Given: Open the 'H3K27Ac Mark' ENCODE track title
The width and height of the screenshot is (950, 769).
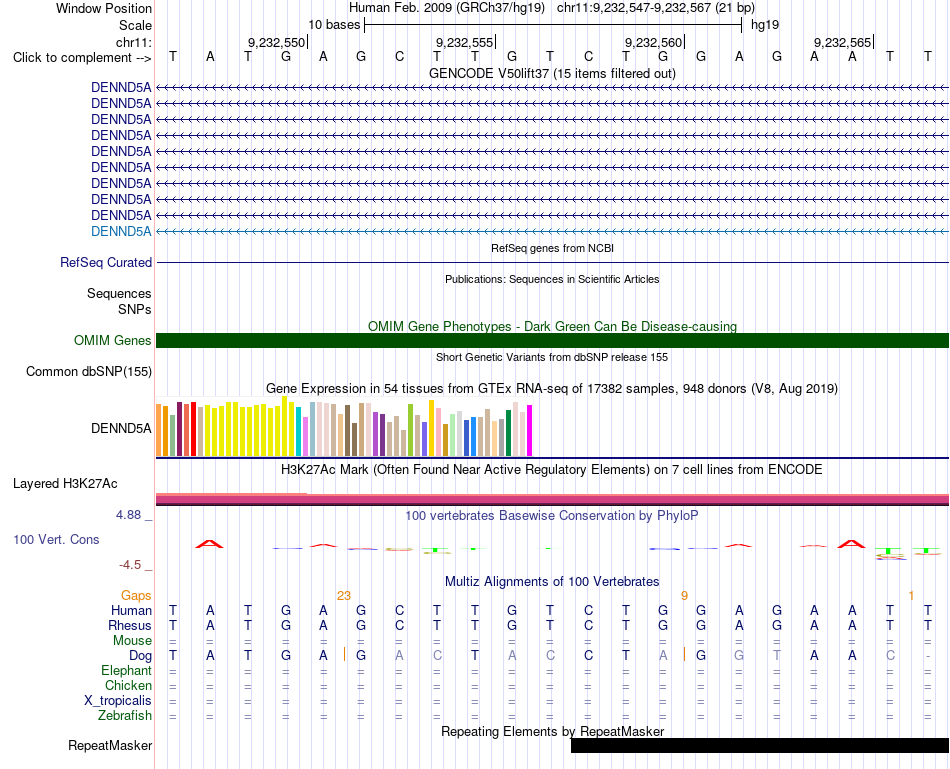Looking at the screenshot, I should click(552, 470).
